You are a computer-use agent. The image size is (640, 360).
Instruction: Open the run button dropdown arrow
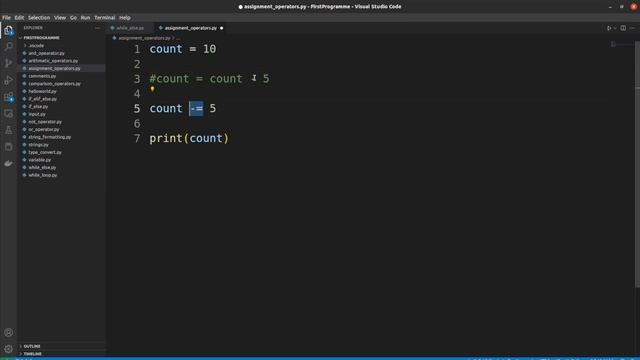(x=615, y=28)
